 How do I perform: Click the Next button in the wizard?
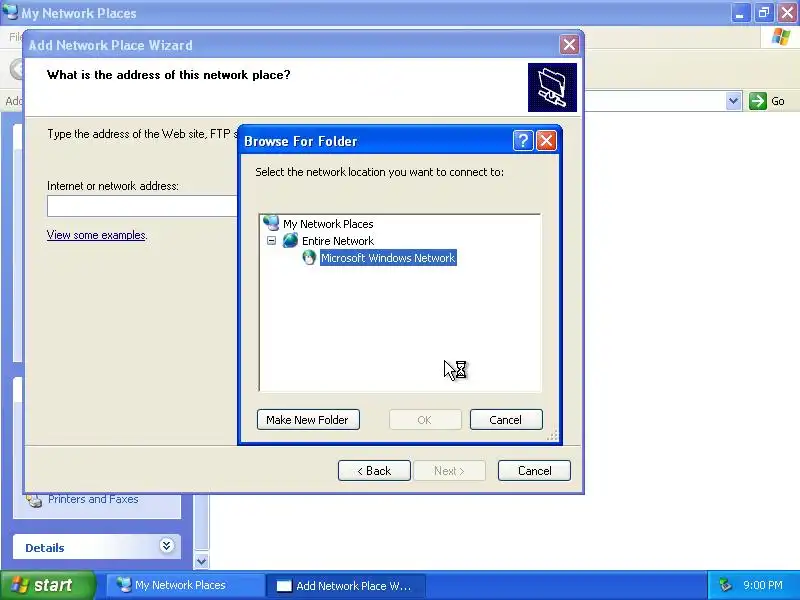[x=449, y=470]
